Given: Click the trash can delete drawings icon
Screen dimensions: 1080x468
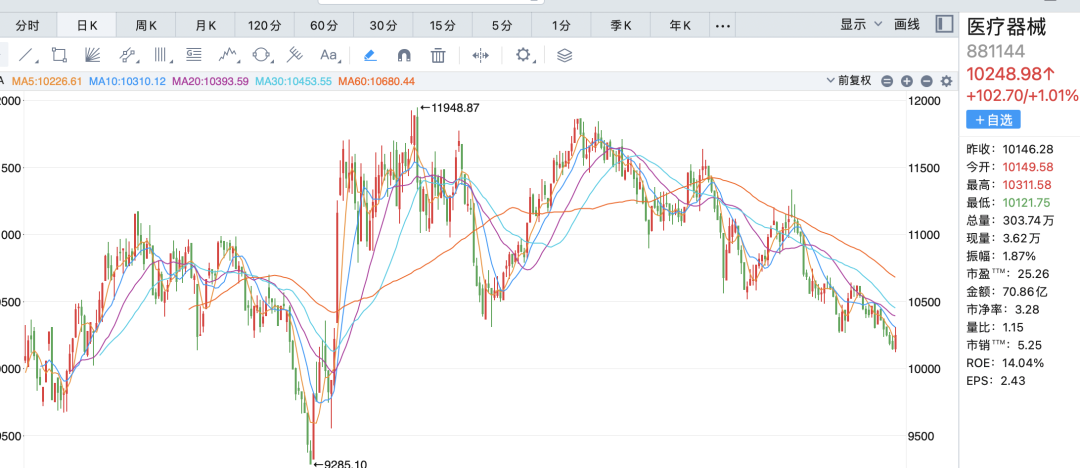Looking at the screenshot, I should [437, 55].
